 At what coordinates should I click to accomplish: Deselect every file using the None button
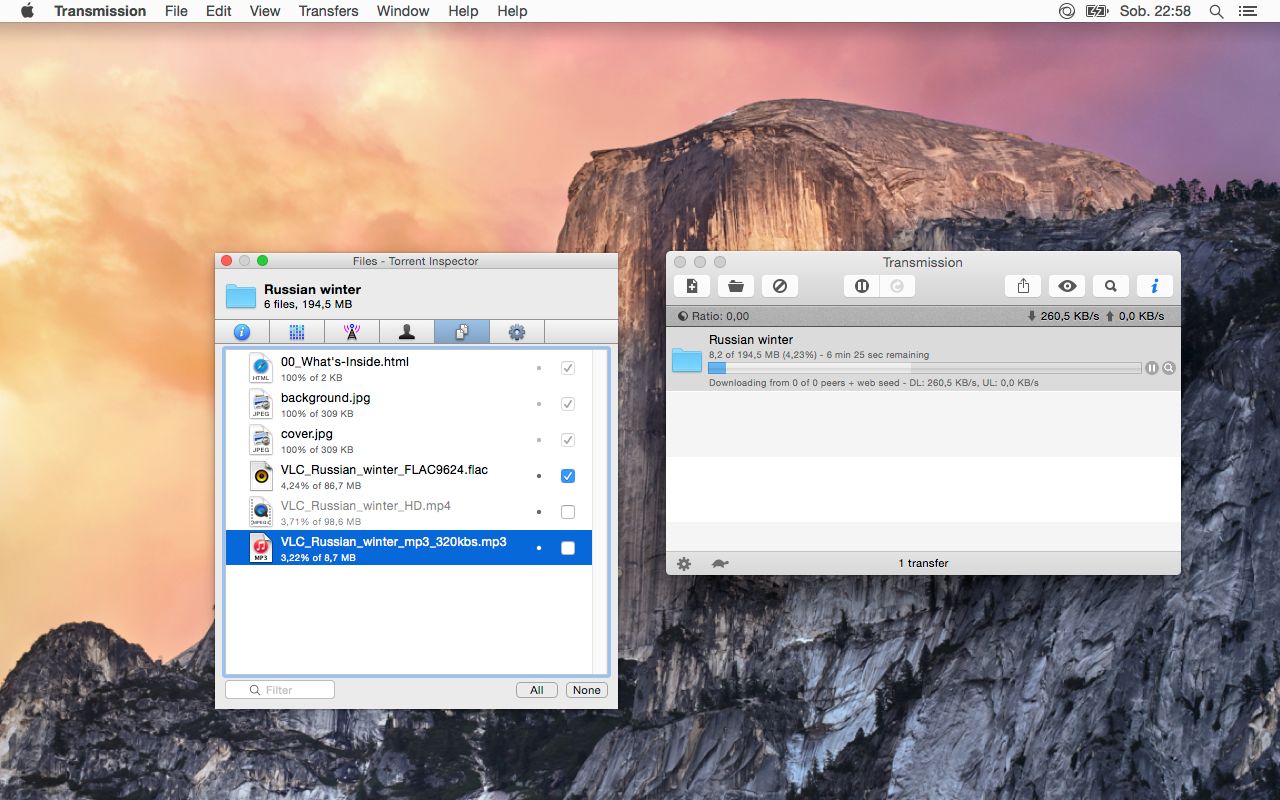click(586, 689)
